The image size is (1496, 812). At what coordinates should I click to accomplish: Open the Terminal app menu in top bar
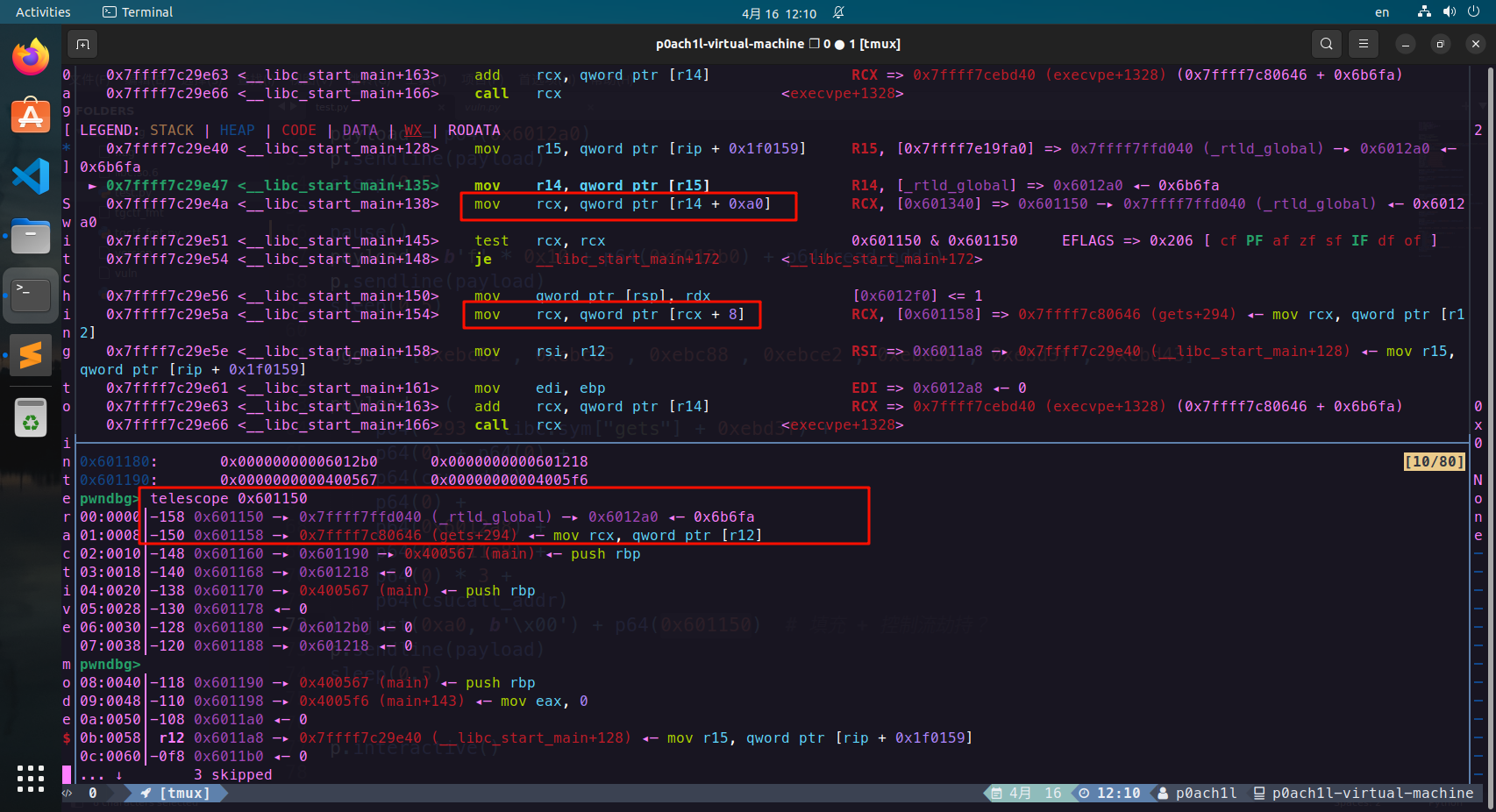[138, 12]
